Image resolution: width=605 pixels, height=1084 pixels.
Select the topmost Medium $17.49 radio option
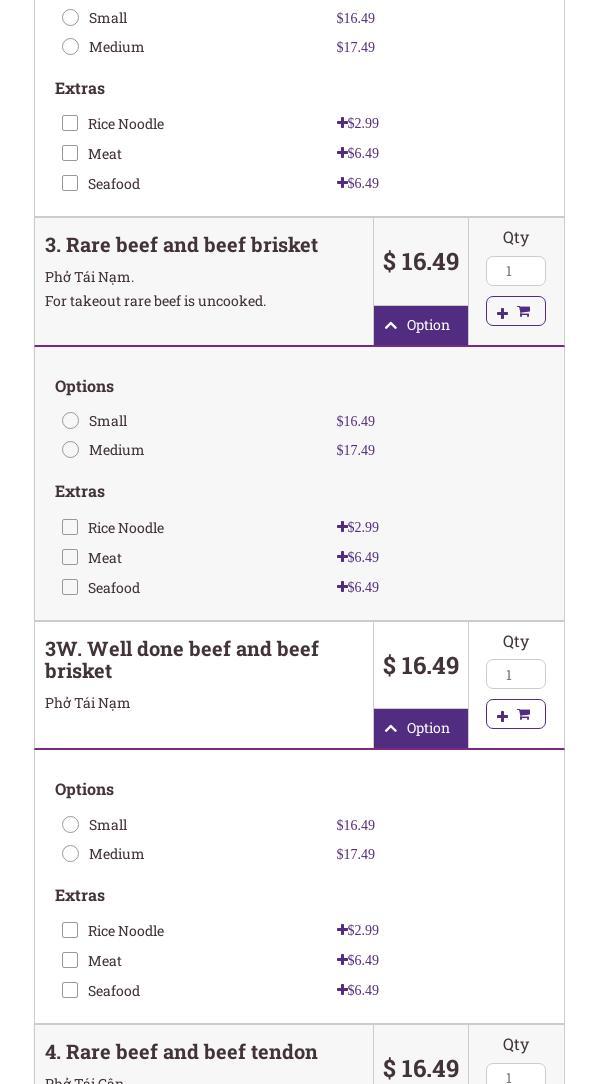coord(70,47)
